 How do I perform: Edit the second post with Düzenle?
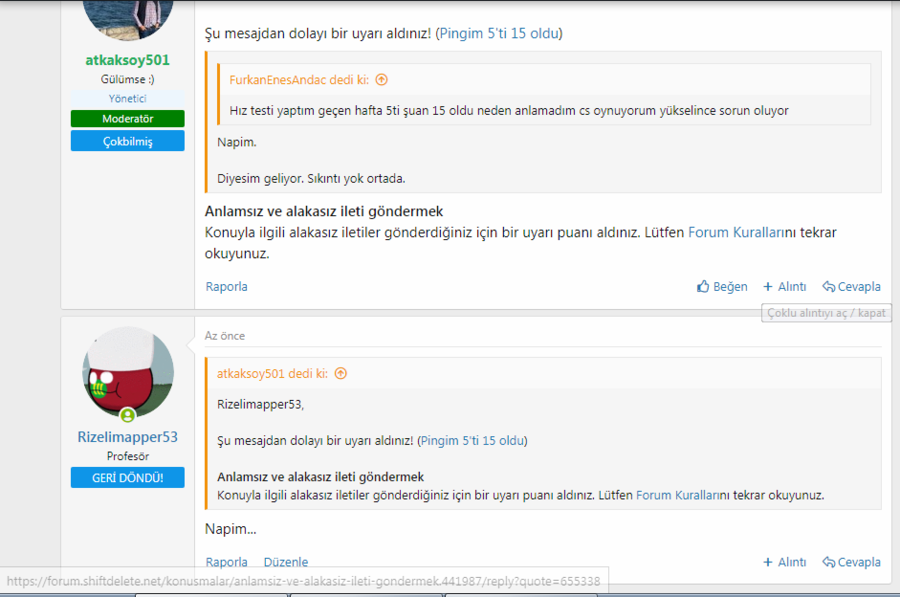(x=286, y=562)
